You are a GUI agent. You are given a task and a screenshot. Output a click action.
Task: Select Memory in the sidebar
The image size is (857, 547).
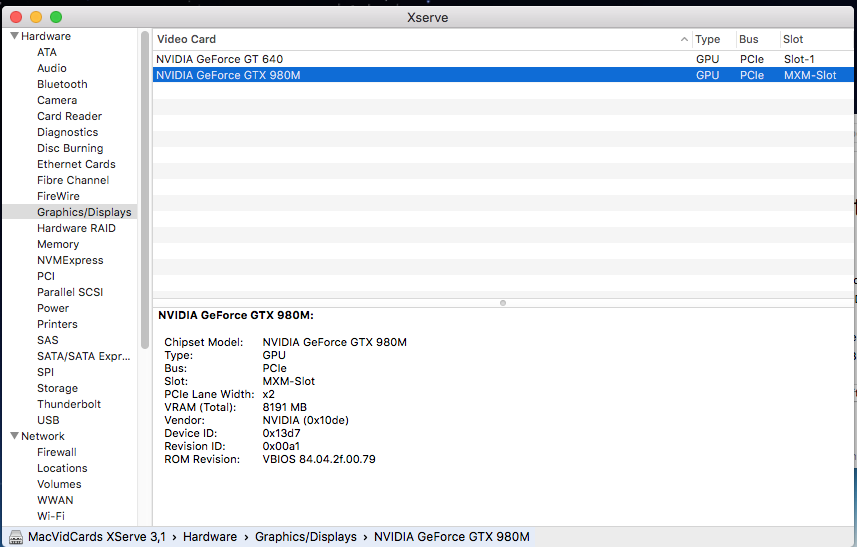pyautogui.click(x=58, y=244)
